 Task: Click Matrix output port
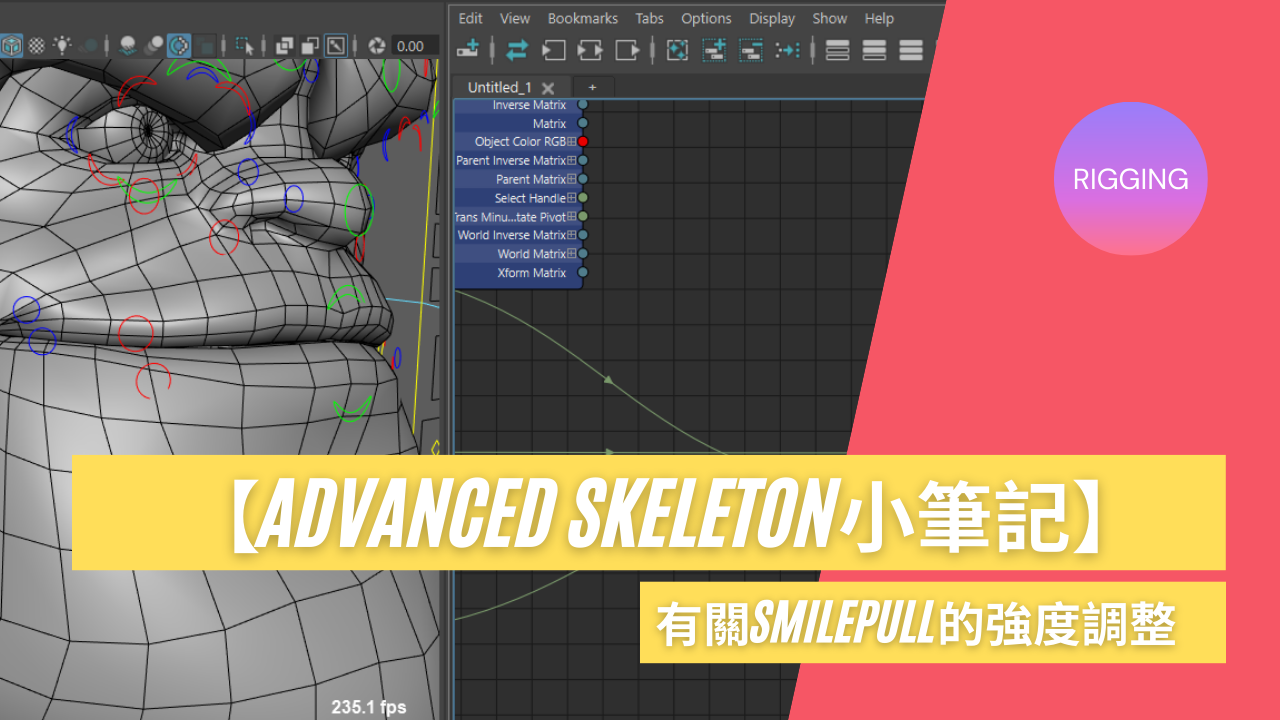pos(583,123)
